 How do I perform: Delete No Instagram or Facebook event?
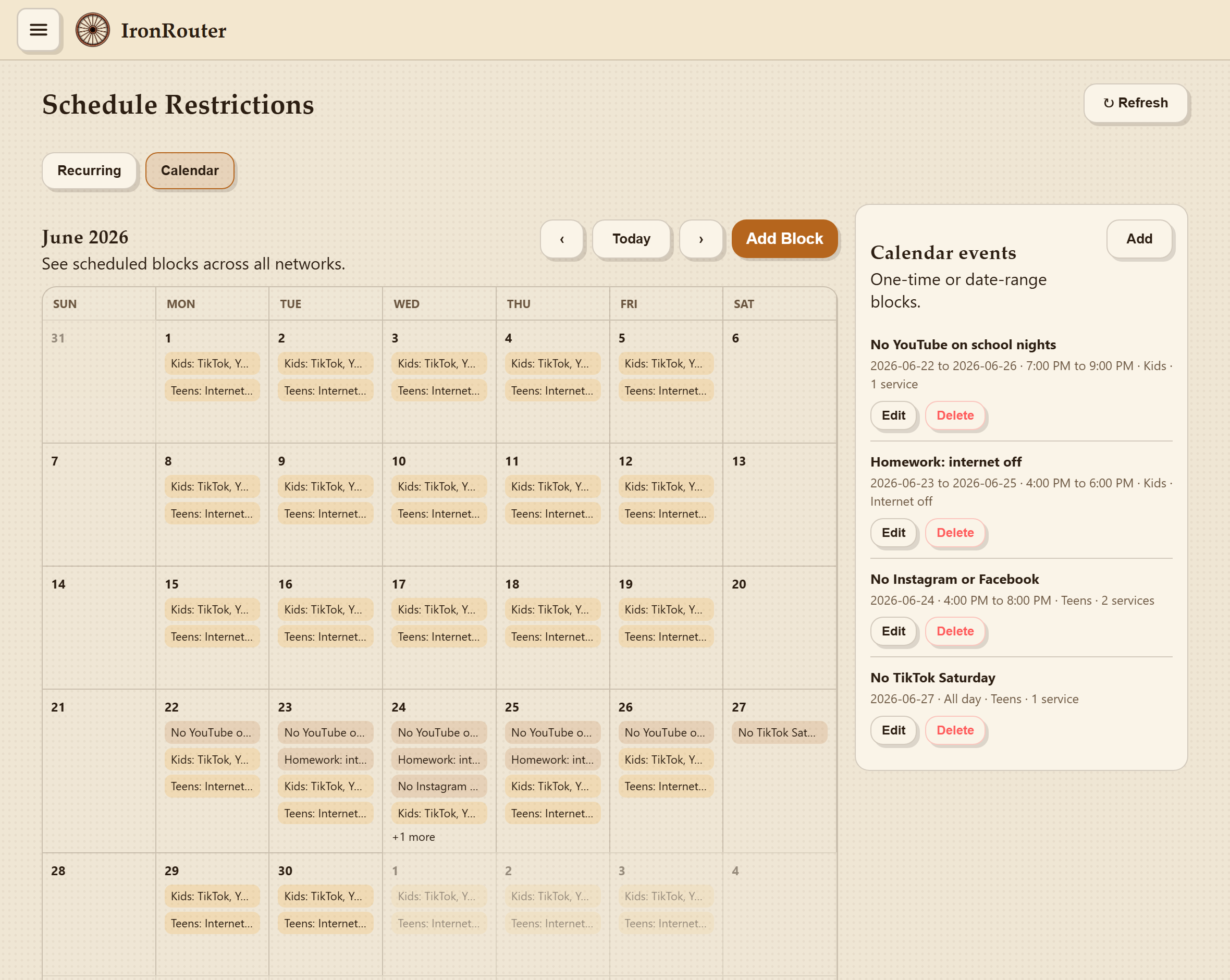coord(955,631)
